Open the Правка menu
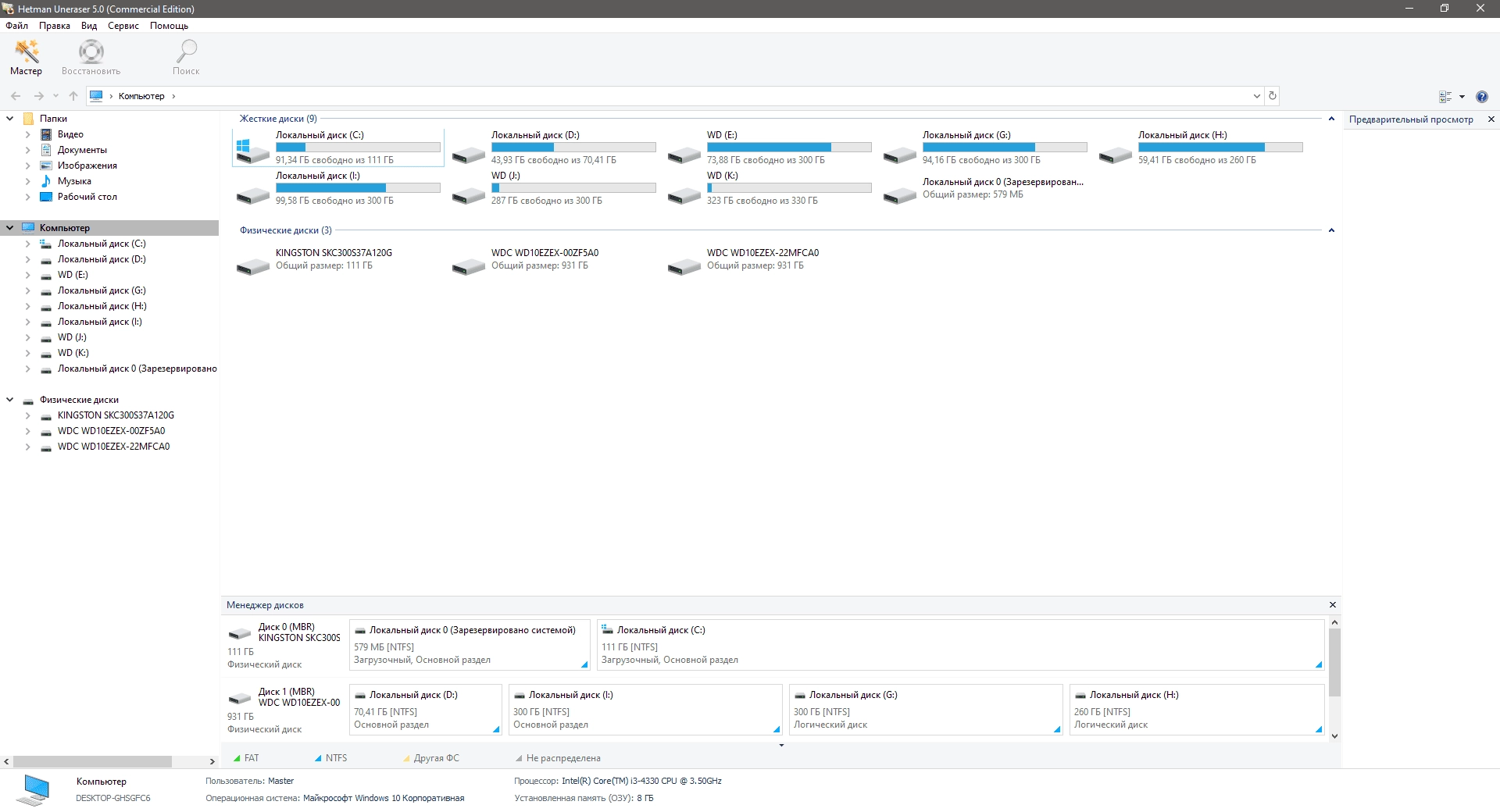The height and width of the screenshot is (812, 1500). [x=55, y=26]
